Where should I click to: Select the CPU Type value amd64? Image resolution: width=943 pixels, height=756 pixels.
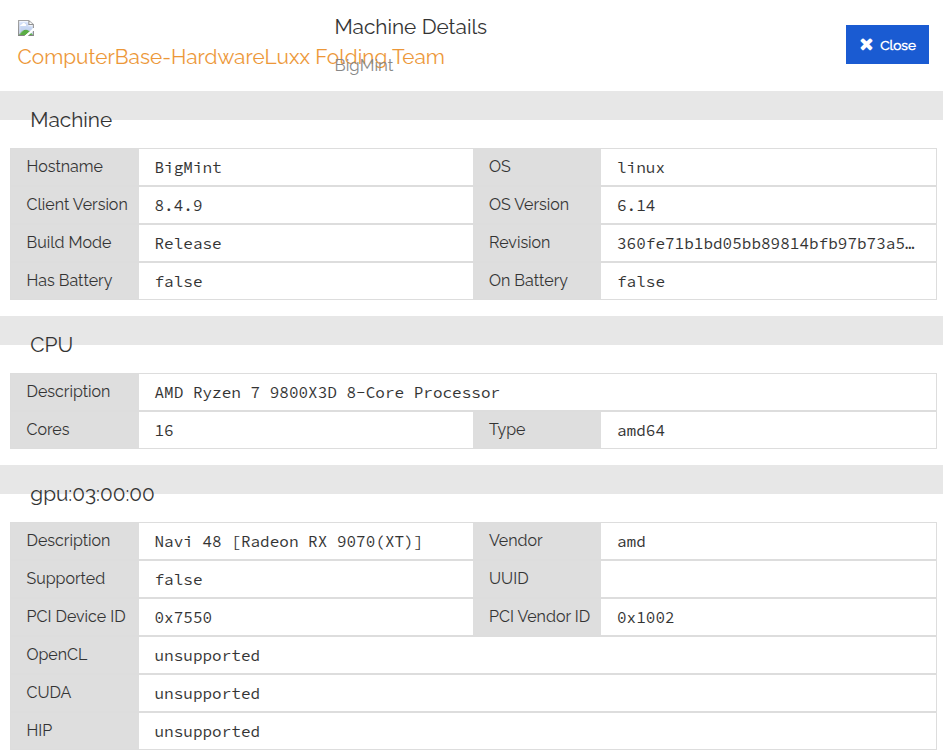[x=640, y=431]
